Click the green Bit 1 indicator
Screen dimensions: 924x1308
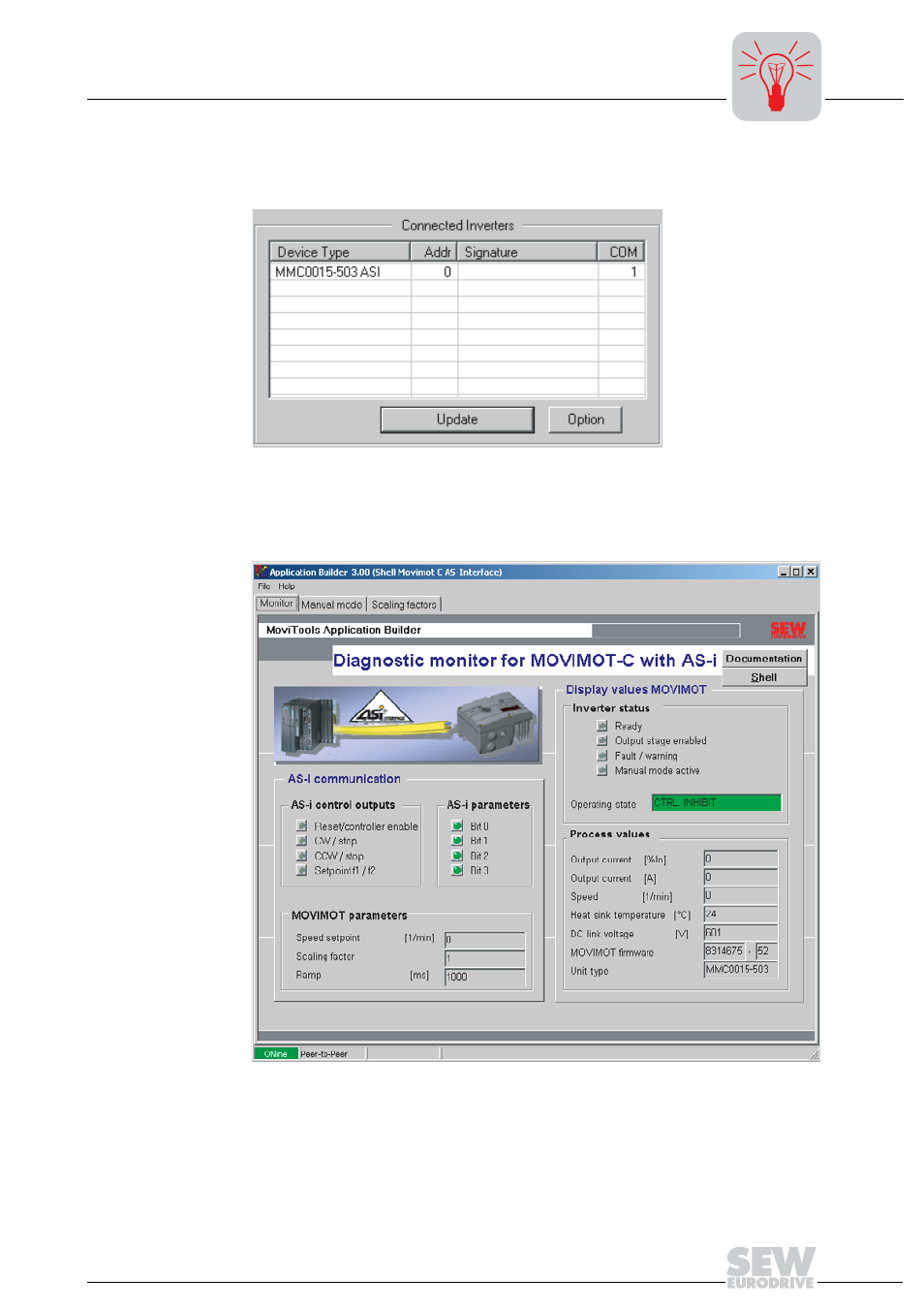[x=457, y=841]
